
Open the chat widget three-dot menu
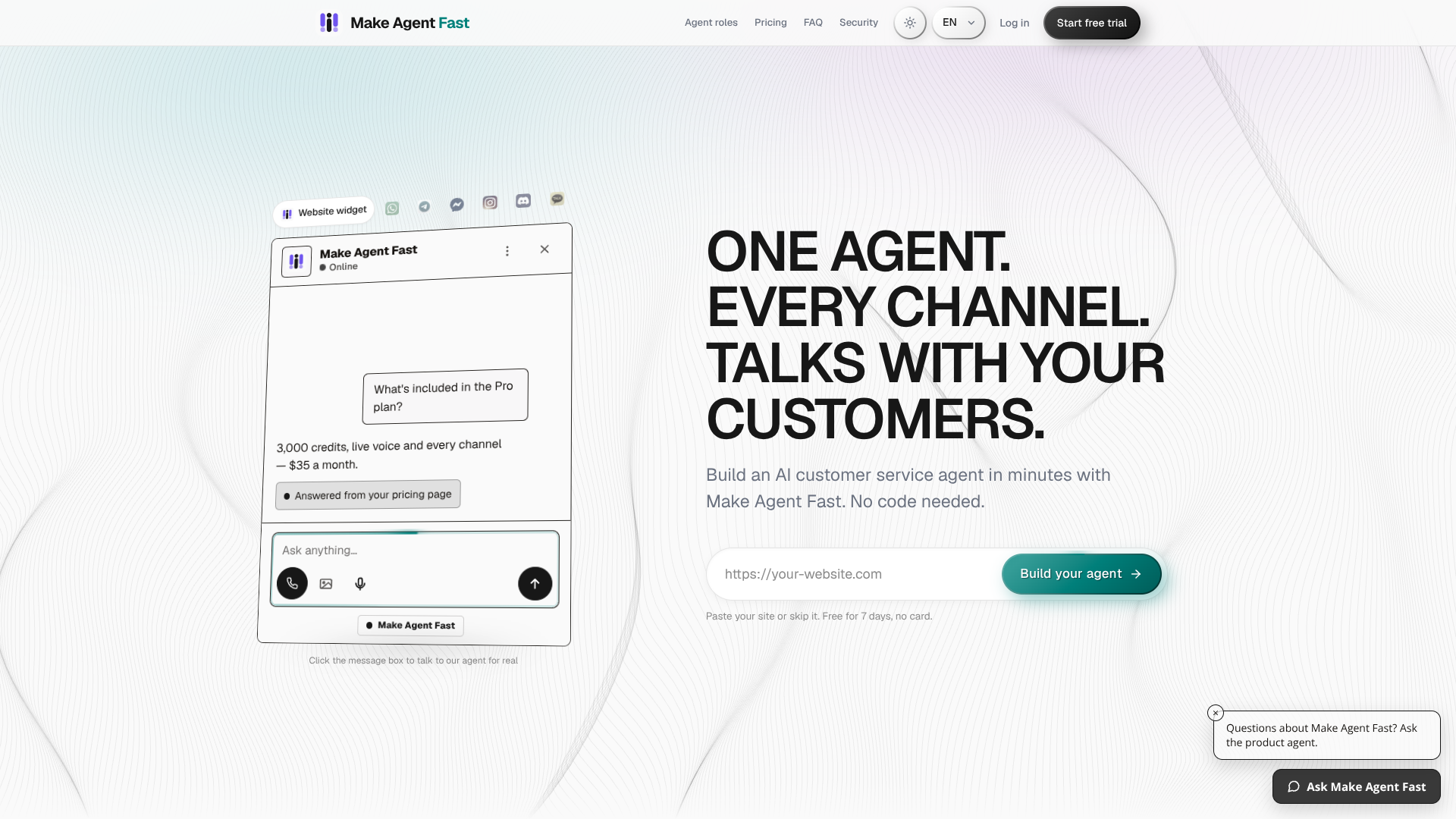coord(507,251)
